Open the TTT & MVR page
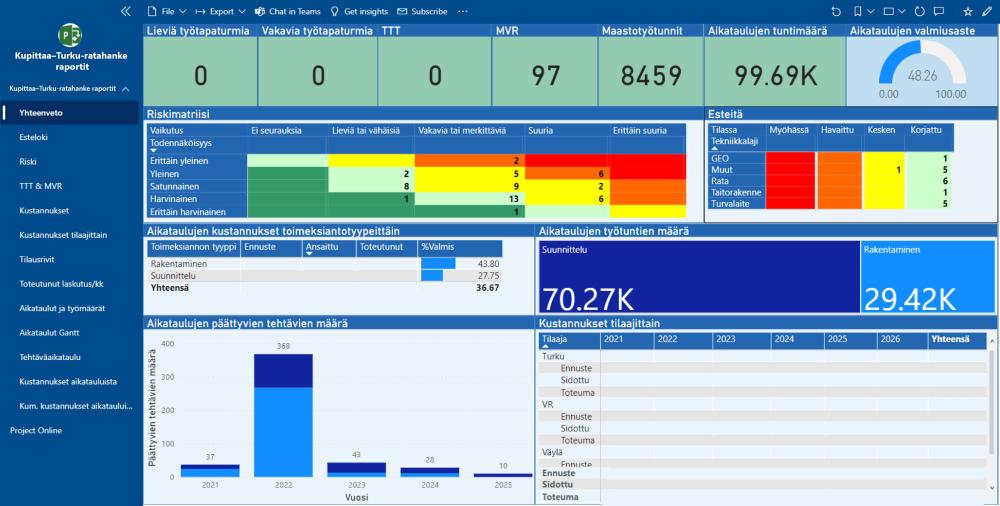The height and width of the screenshot is (506, 1000). point(70,186)
